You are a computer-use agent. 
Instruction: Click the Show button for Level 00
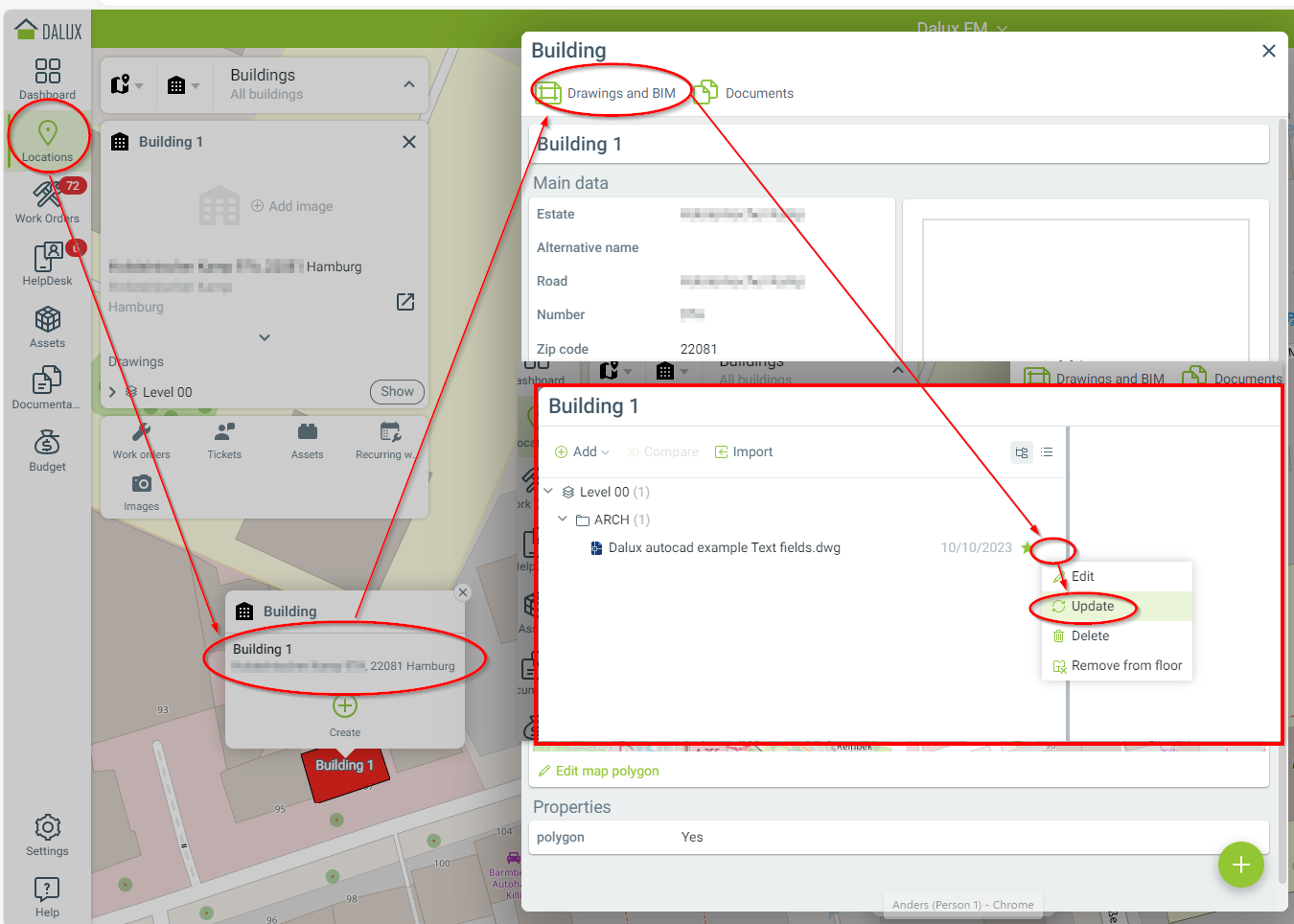point(397,391)
